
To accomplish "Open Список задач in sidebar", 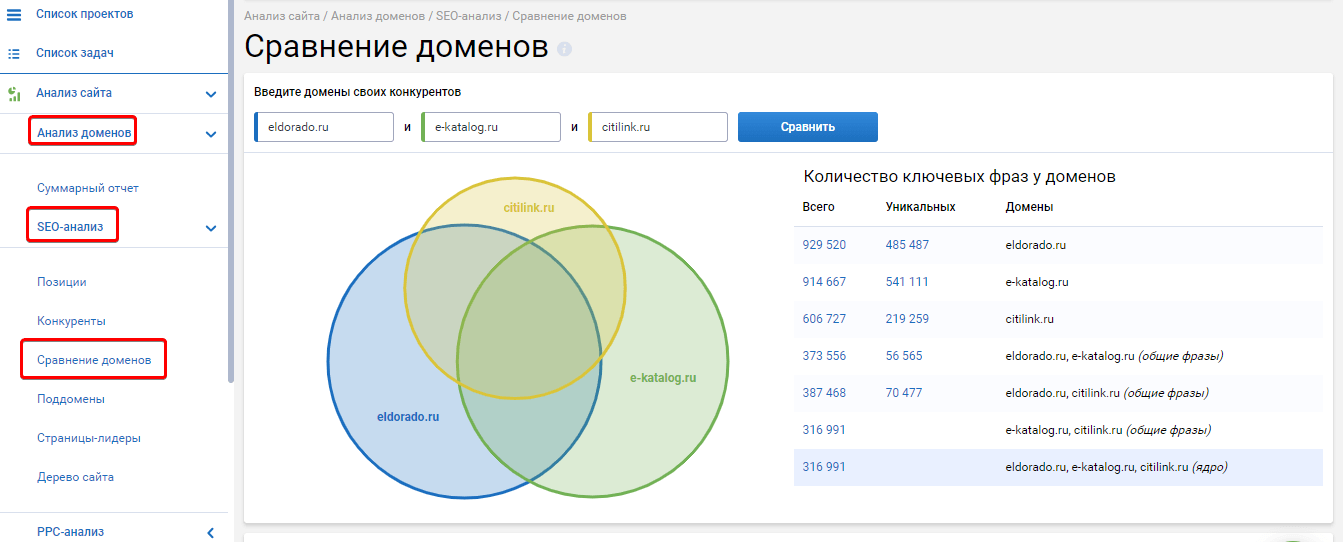I will click(75, 53).
